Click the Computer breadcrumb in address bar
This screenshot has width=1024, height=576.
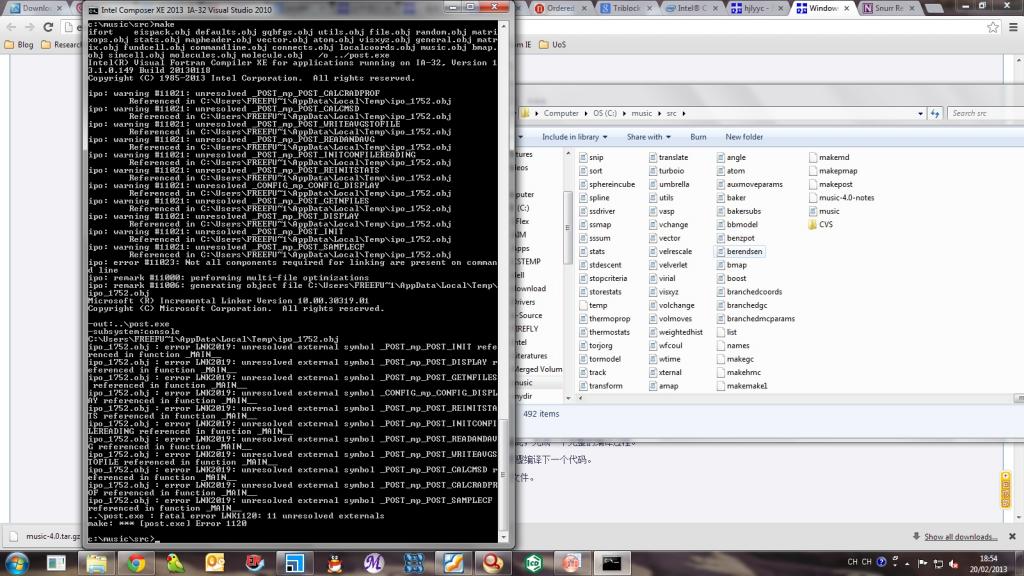point(561,114)
